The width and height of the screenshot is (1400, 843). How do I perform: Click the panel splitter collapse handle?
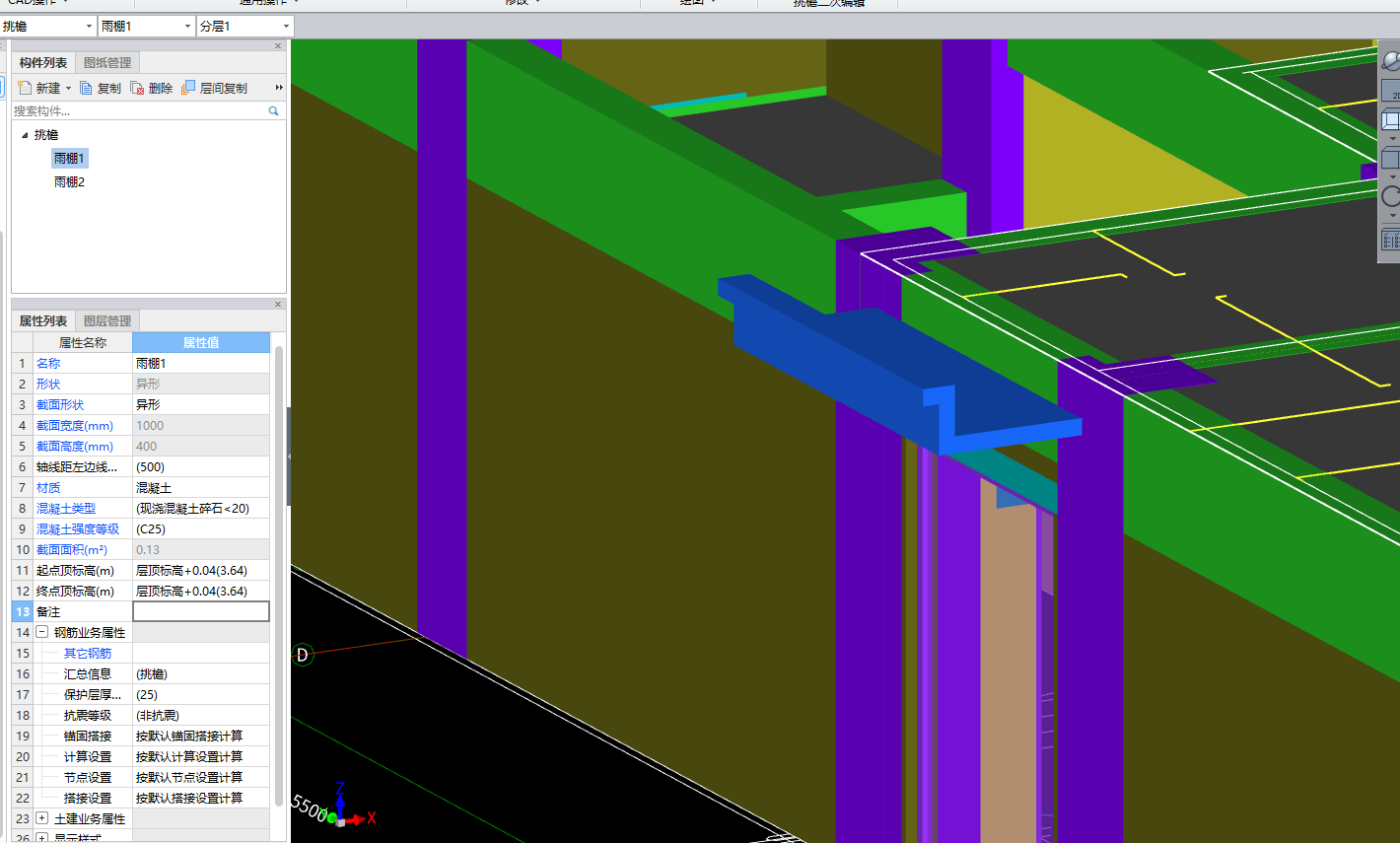tap(289, 457)
